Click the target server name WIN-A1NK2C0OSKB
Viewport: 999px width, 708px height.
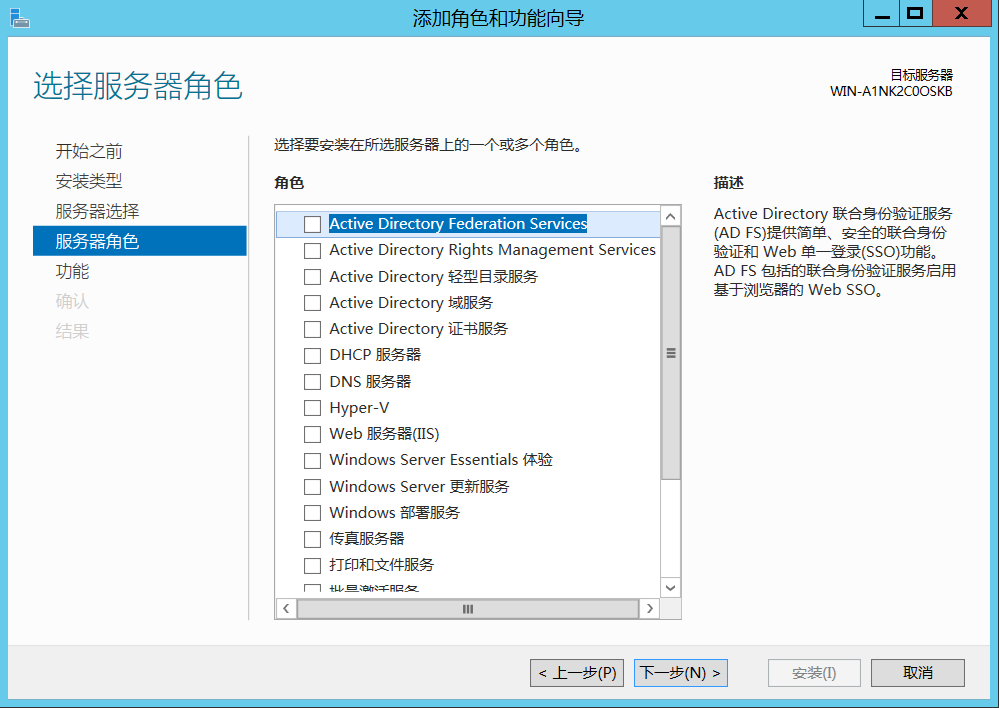[x=891, y=91]
